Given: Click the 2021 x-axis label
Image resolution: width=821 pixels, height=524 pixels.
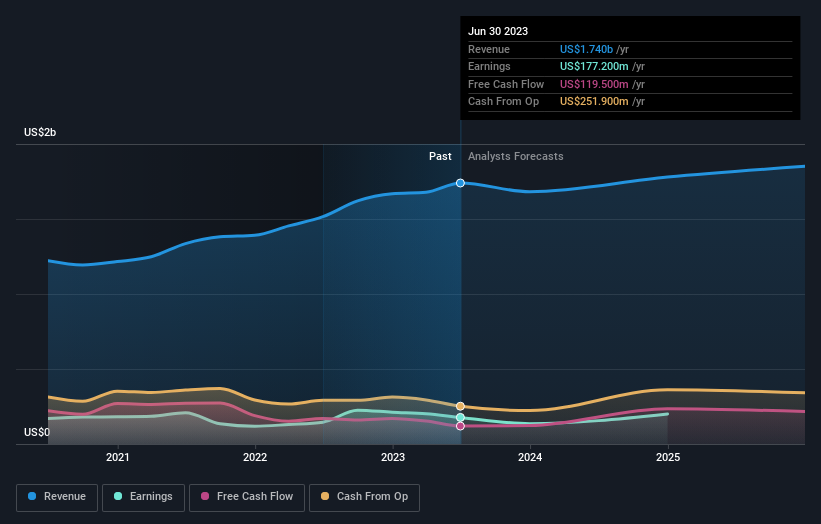Looking at the screenshot, I should 117,457.
